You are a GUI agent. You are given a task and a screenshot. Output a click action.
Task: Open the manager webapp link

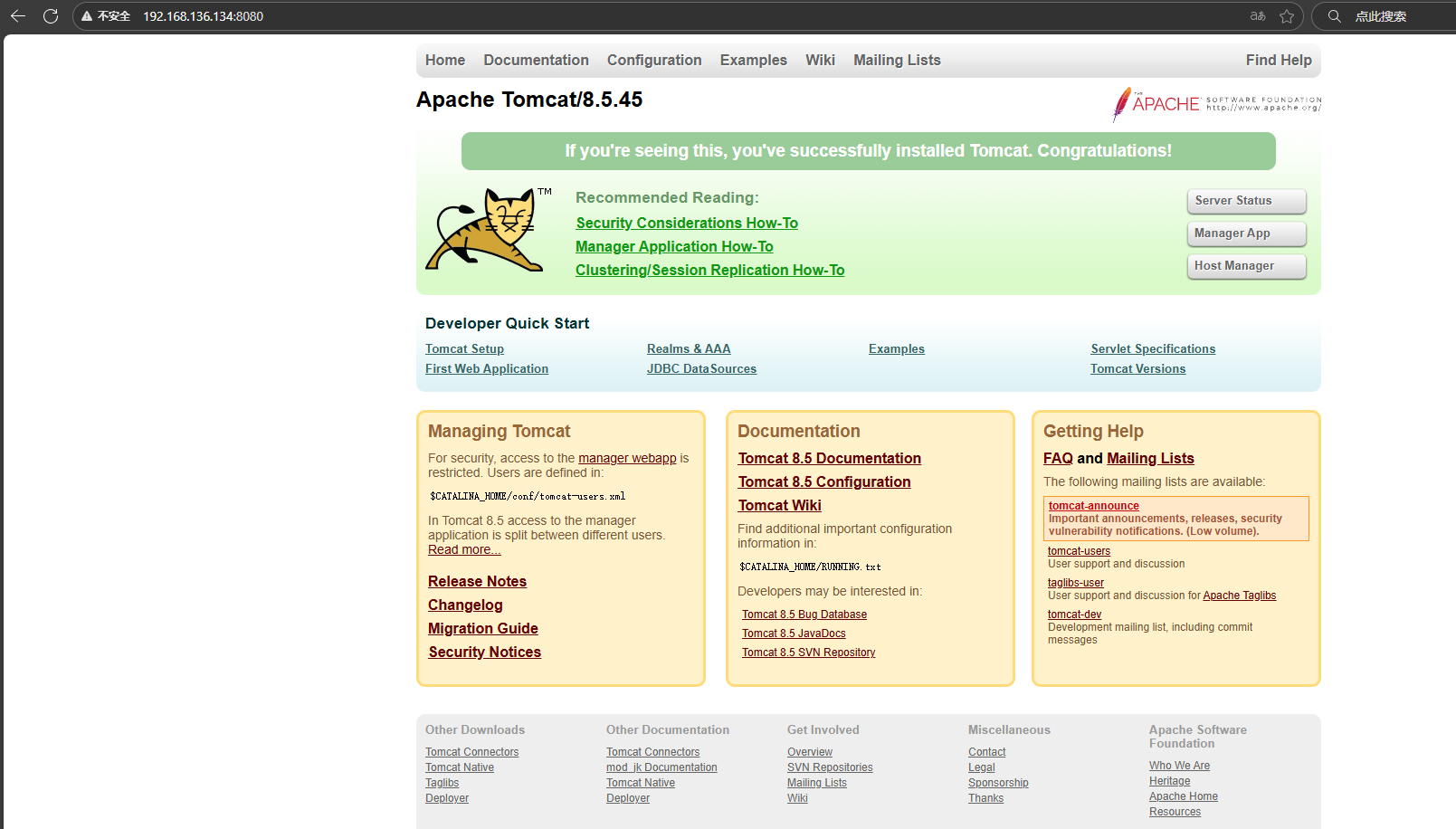(x=627, y=458)
